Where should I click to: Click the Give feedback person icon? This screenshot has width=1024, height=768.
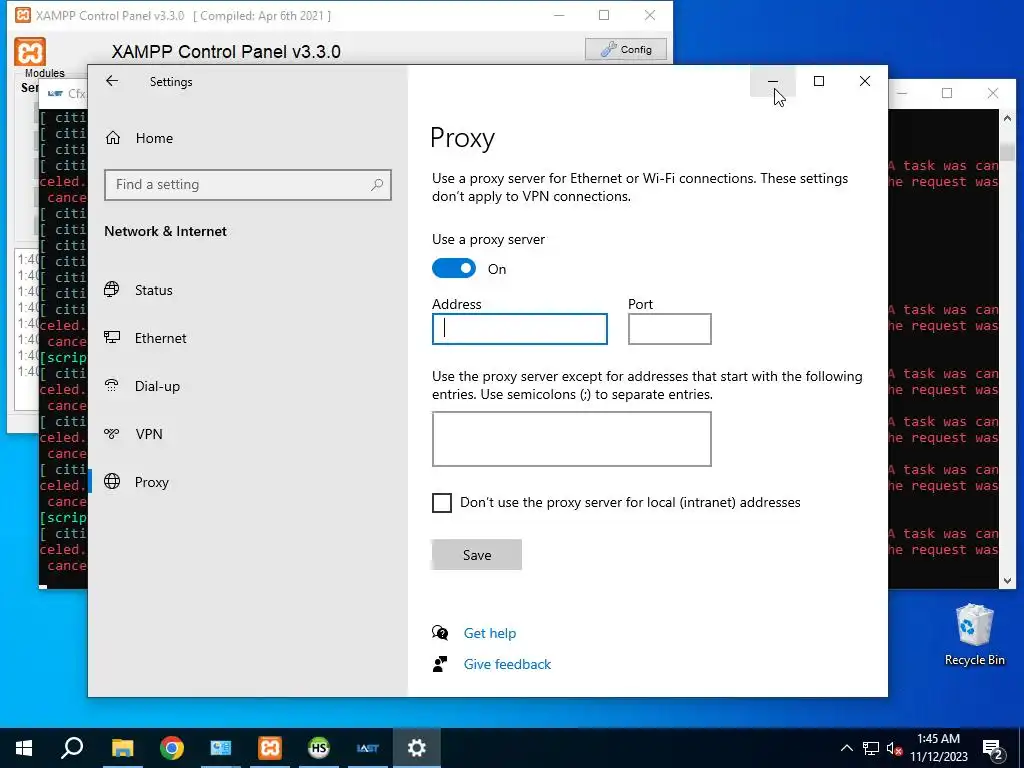[x=440, y=664]
